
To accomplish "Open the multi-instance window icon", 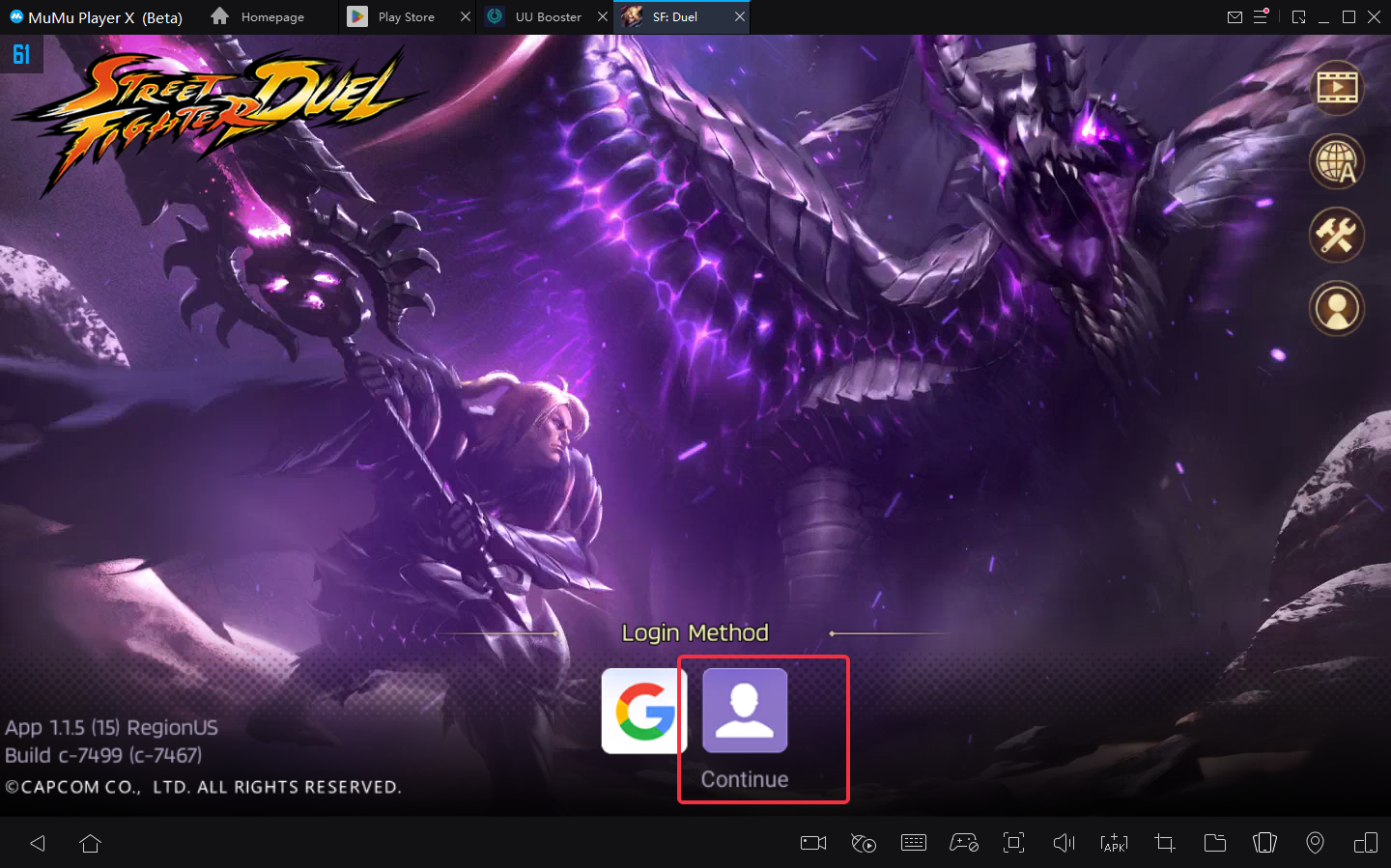I will click(x=1366, y=843).
